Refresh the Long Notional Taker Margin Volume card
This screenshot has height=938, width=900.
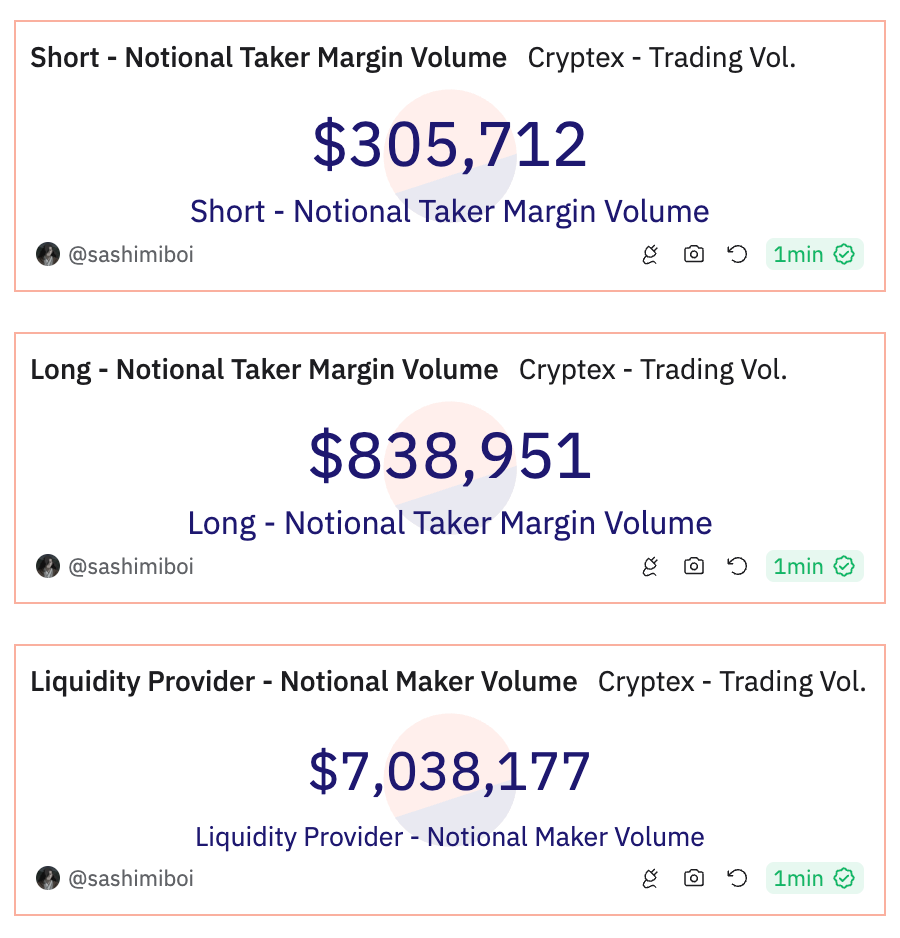click(737, 566)
